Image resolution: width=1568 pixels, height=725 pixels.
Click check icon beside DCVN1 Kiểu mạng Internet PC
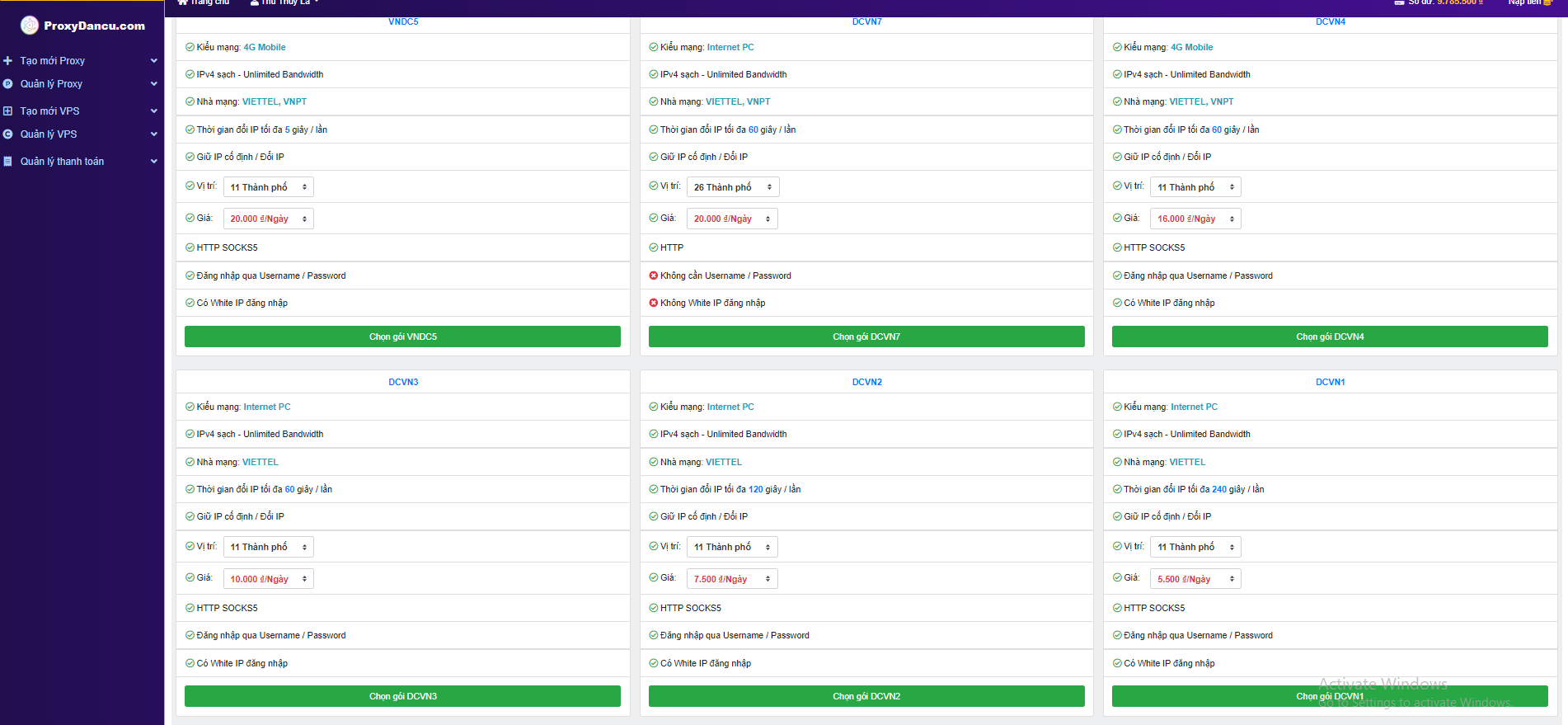[1117, 407]
